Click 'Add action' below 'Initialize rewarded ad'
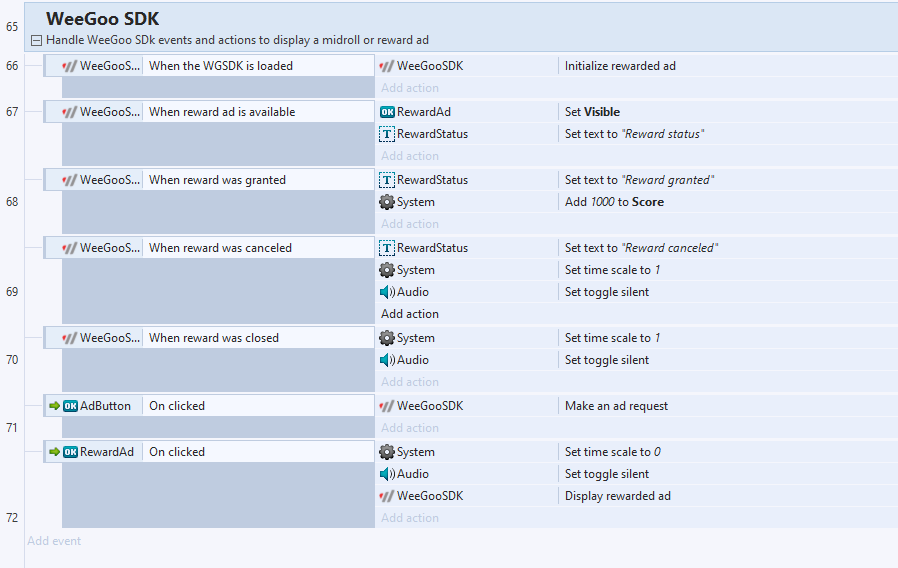This screenshot has width=898, height=568. (409, 88)
